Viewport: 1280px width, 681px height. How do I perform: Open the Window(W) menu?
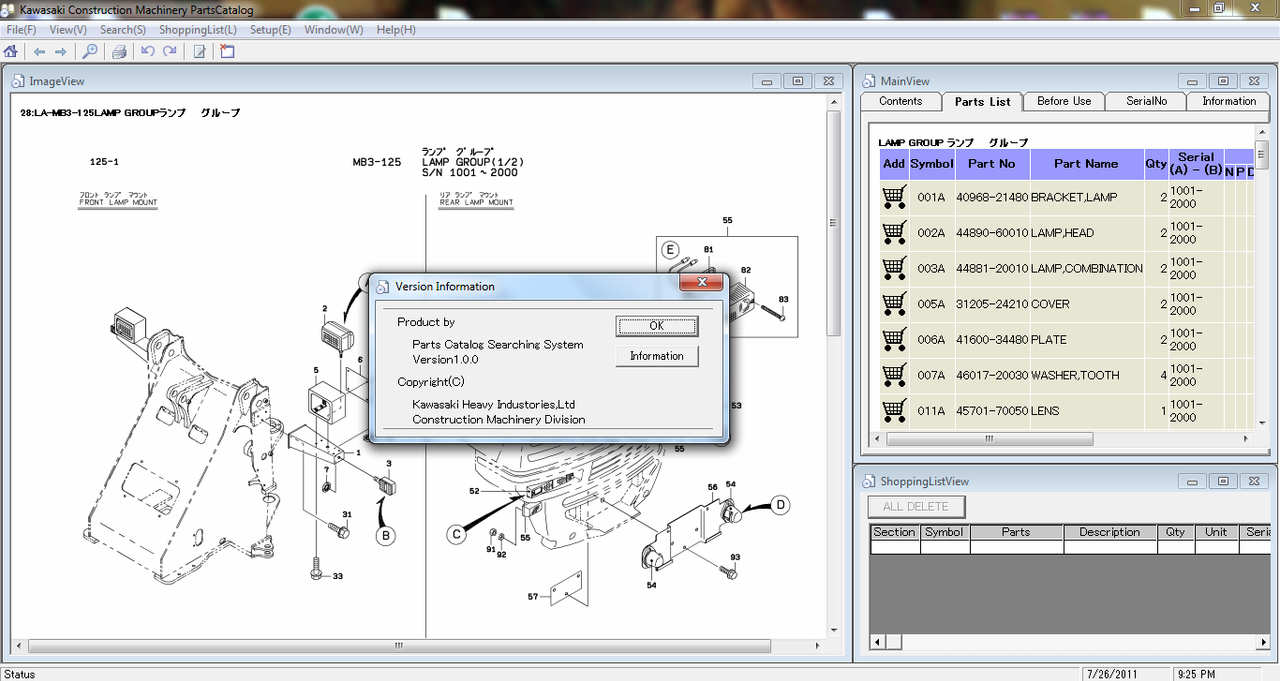coord(334,30)
